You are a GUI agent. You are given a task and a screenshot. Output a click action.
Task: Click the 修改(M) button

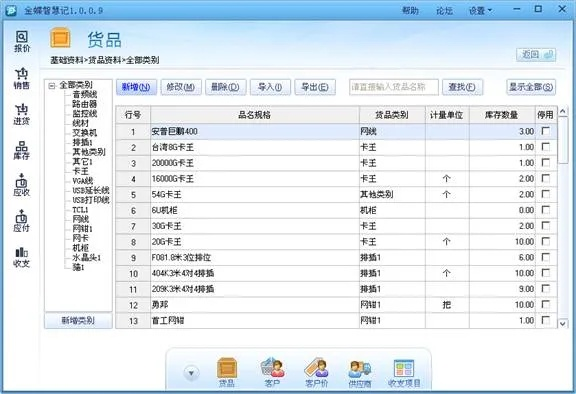tap(181, 87)
